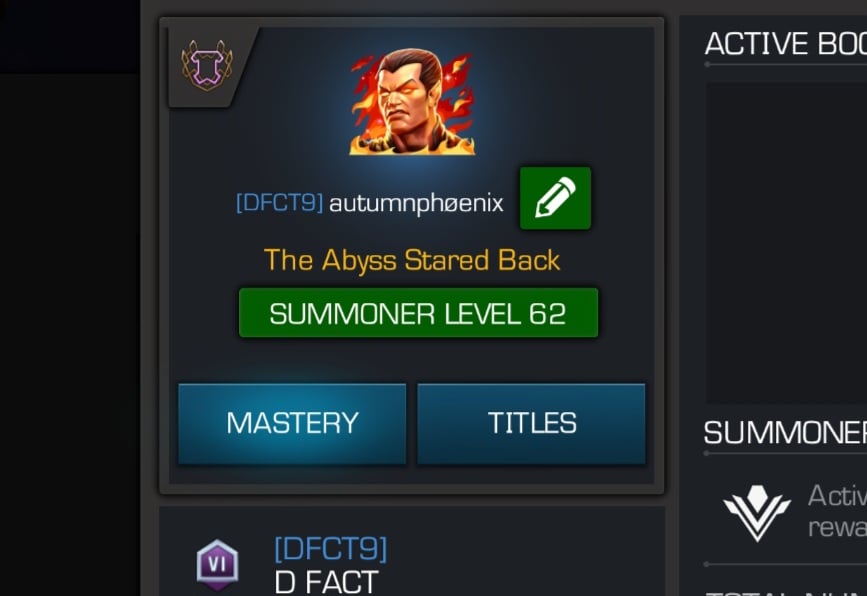Click the [DFCT9] tag beside the username

279,202
